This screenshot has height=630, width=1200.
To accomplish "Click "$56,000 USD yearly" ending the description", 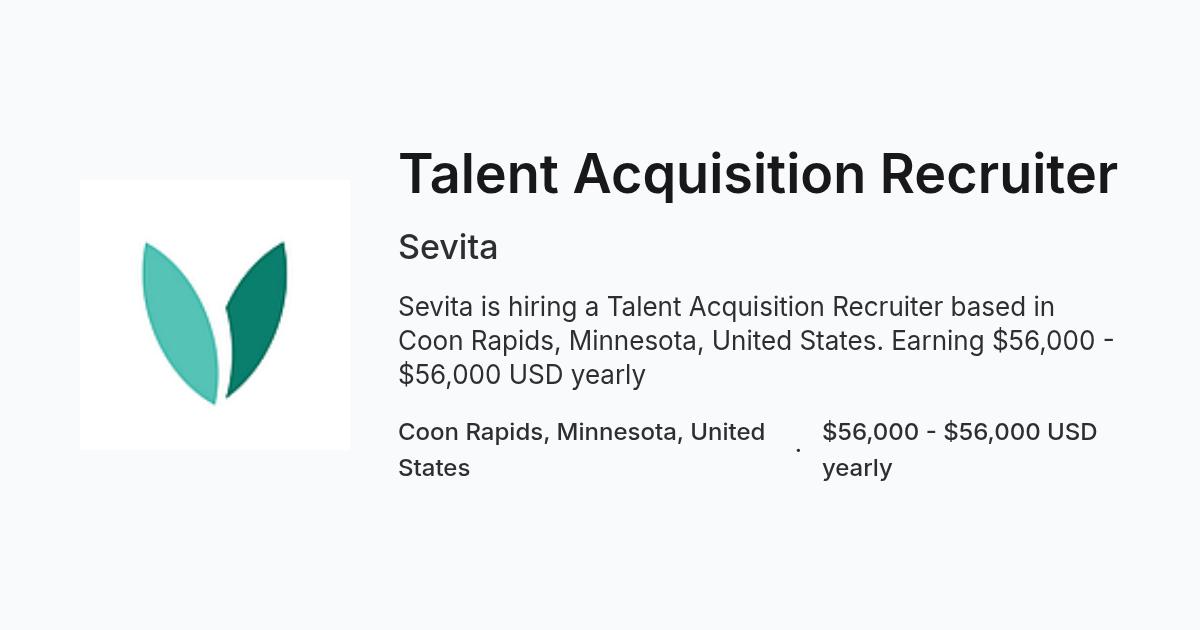I will 522,375.
